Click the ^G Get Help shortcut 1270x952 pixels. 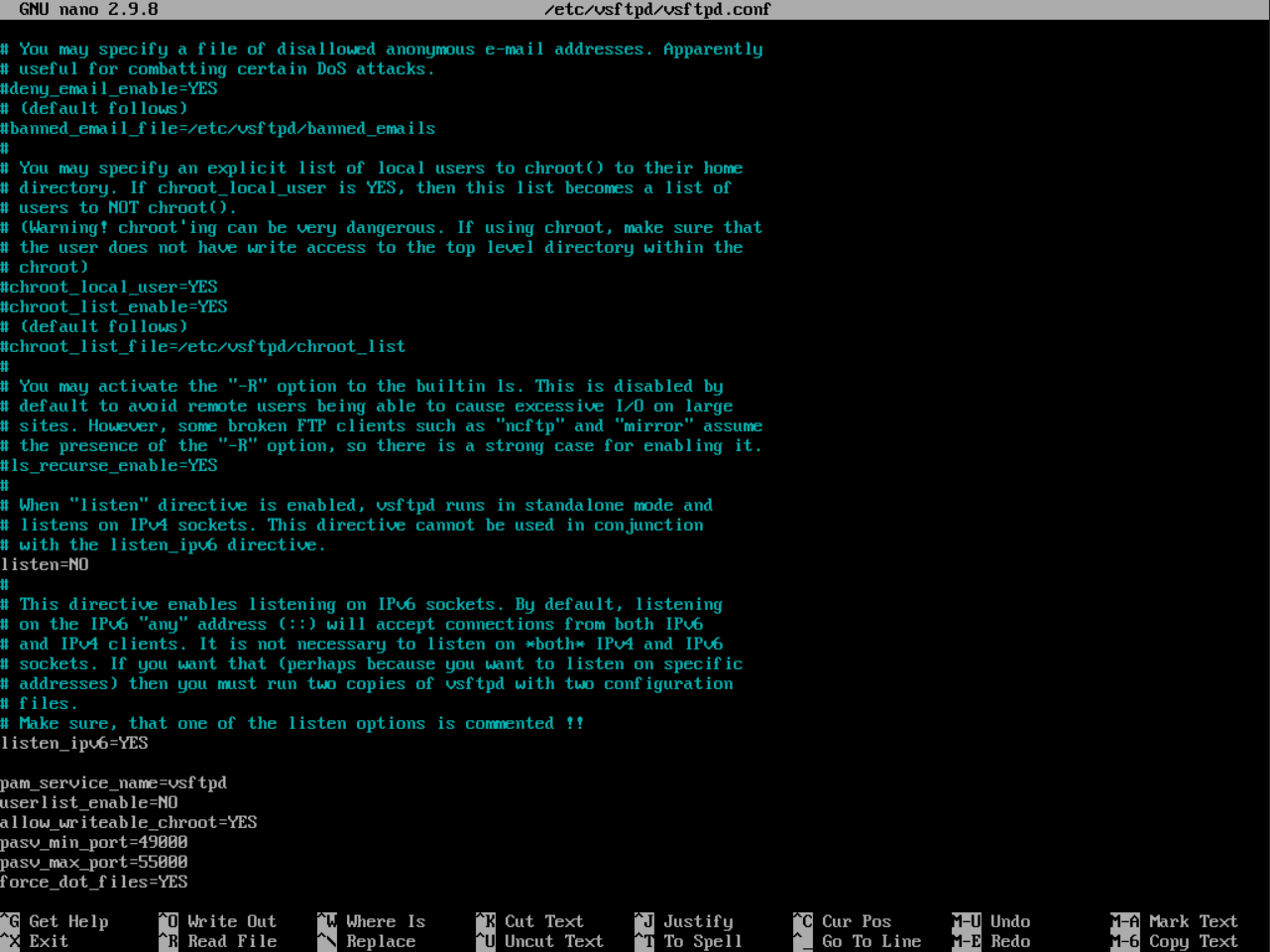point(55,921)
